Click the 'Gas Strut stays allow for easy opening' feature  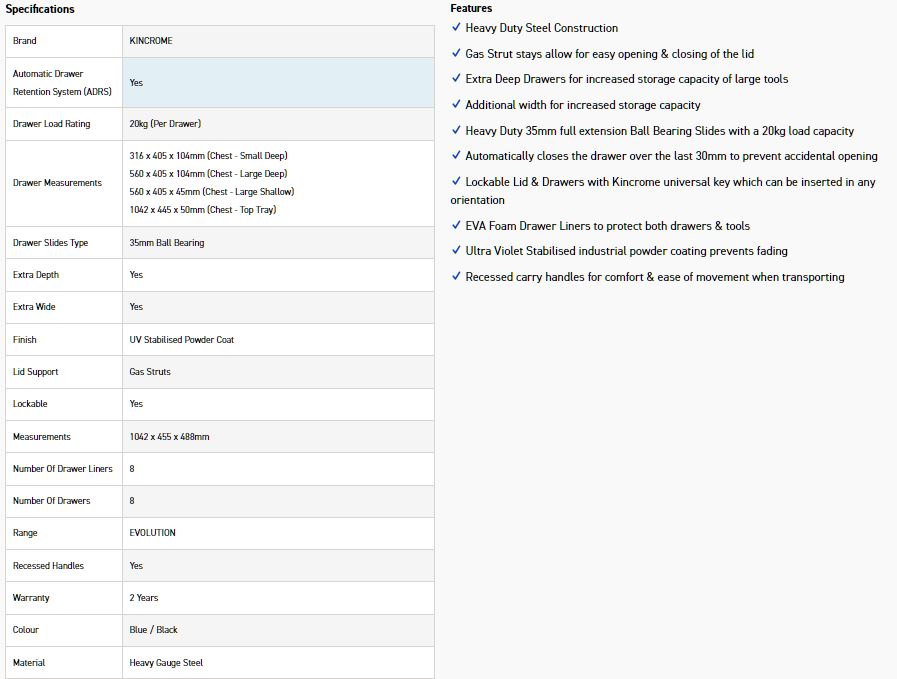(610, 54)
